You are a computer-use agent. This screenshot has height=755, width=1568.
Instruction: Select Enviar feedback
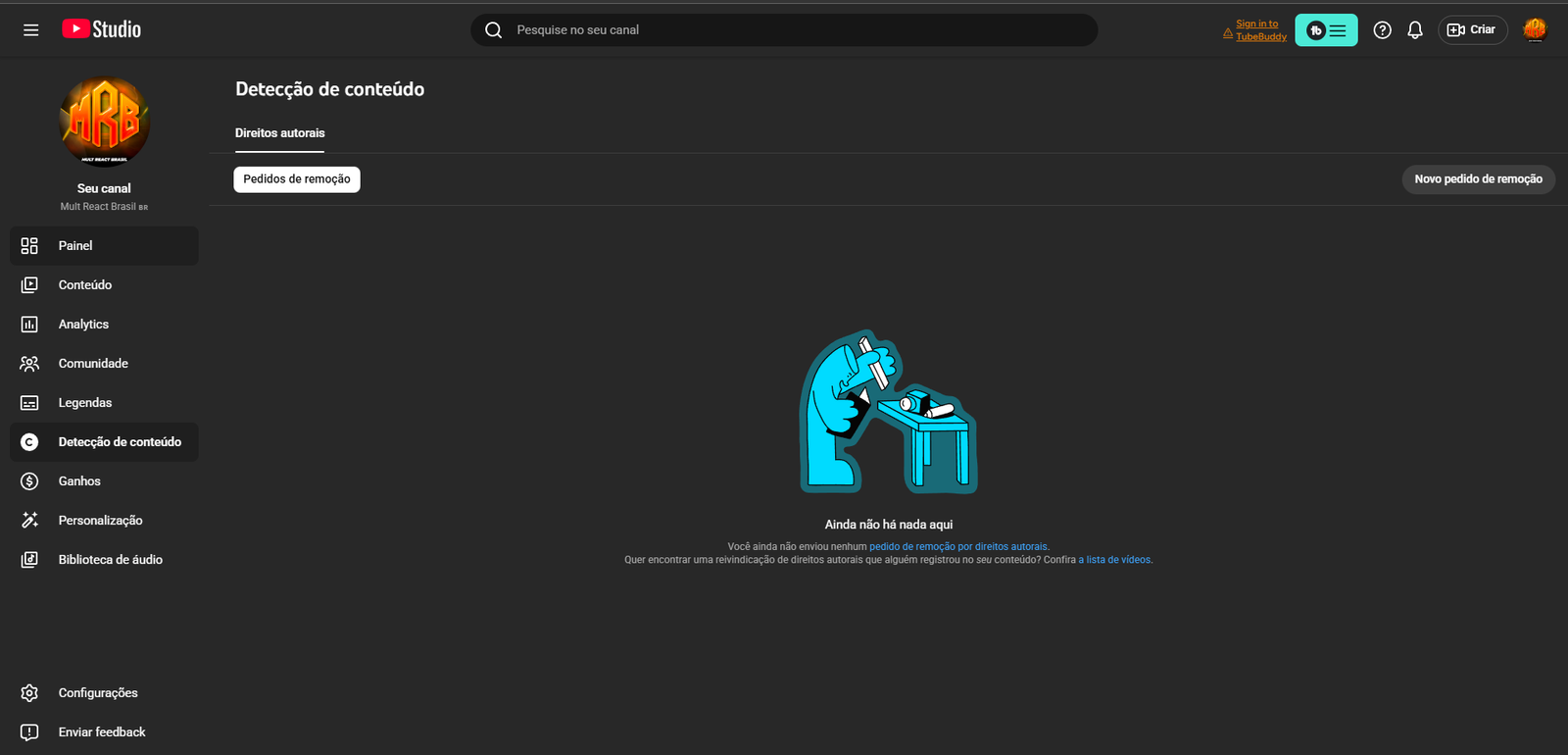click(x=104, y=732)
